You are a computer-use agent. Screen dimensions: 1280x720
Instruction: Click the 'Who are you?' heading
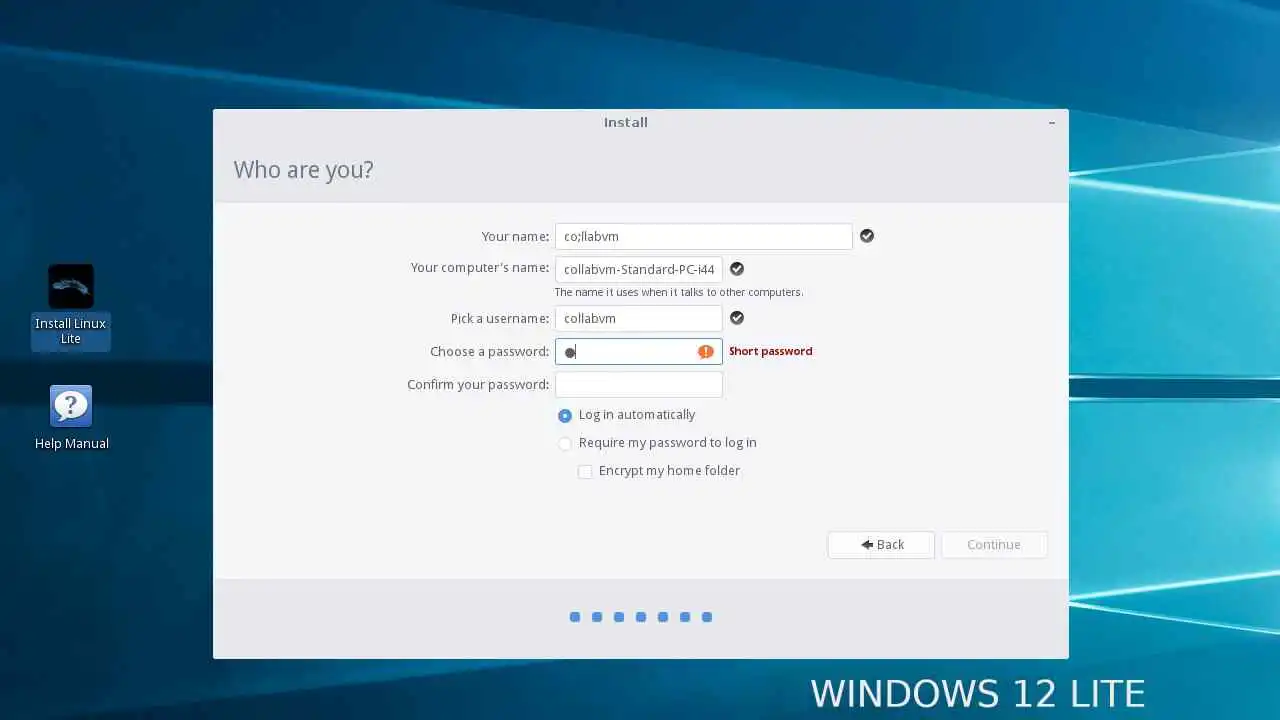point(303,170)
